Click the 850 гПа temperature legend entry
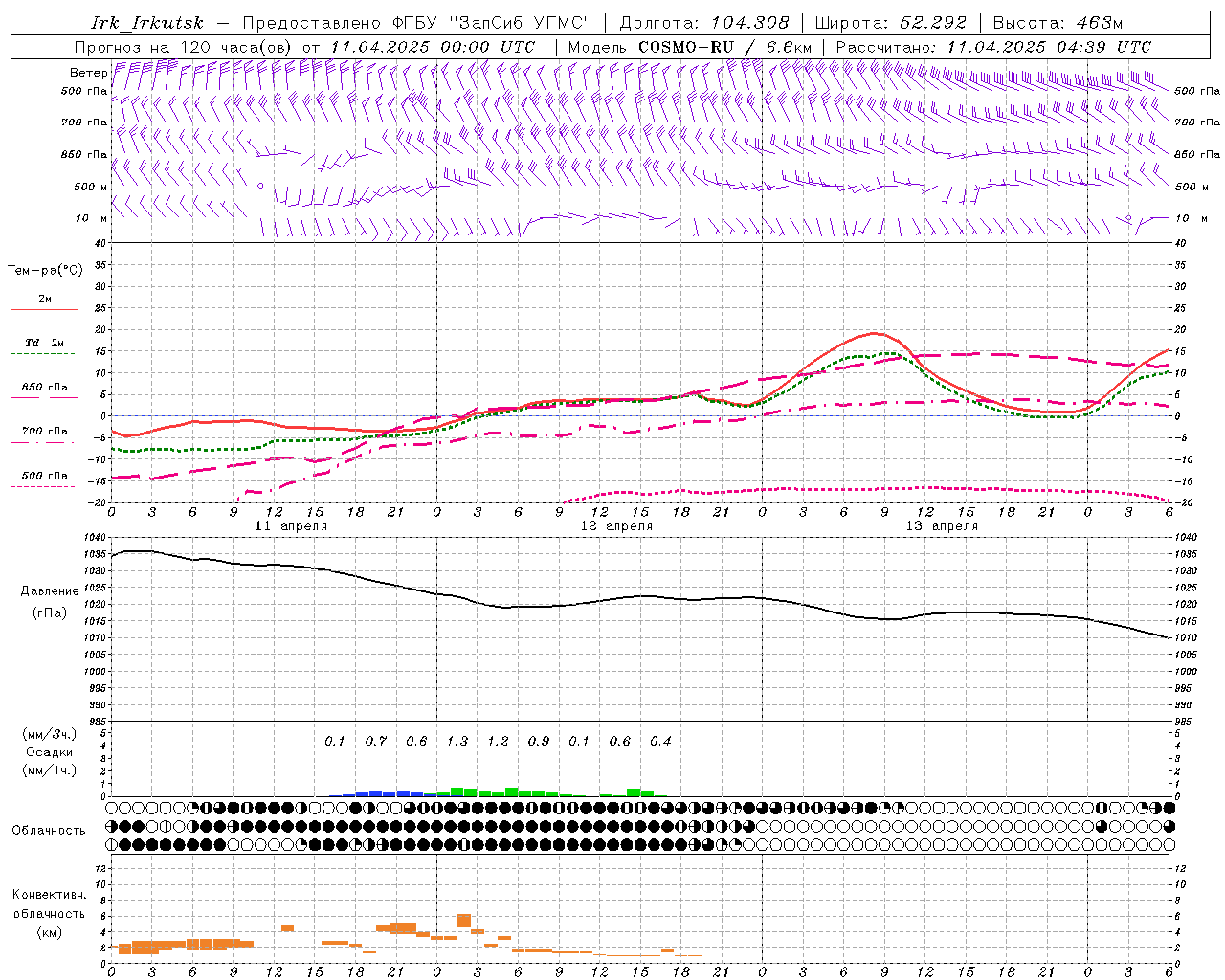The width and height of the screenshot is (1225, 980). coord(44,388)
